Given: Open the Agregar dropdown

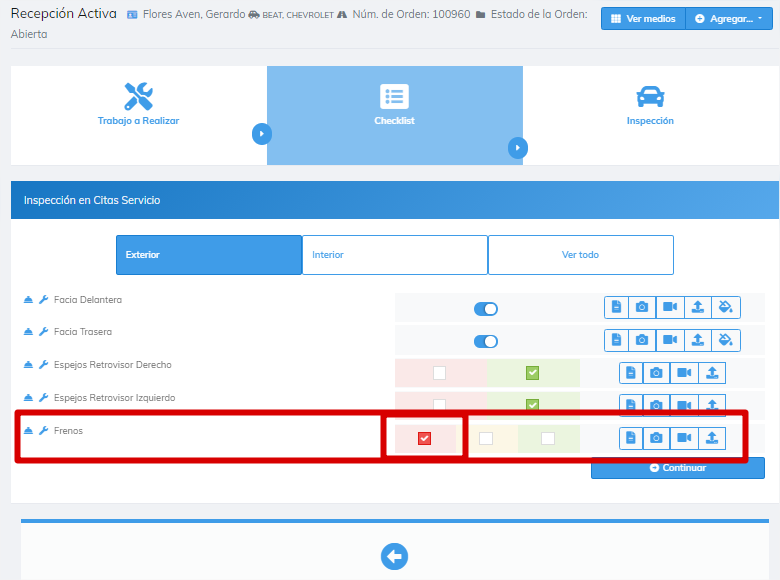Looking at the screenshot, I should pyautogui.click(x=729, y=19).
